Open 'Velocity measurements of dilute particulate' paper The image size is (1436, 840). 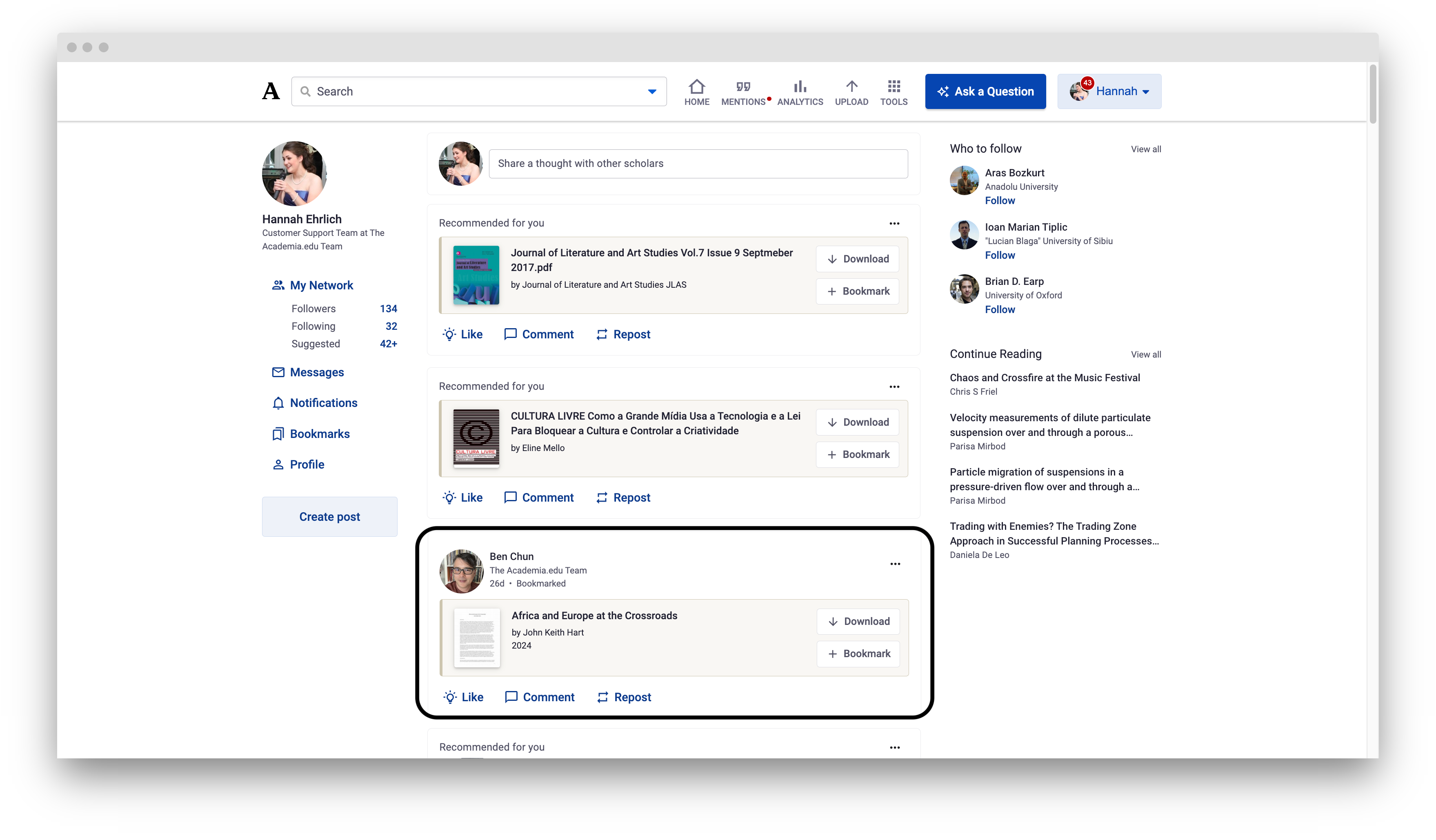(1049, 425)
